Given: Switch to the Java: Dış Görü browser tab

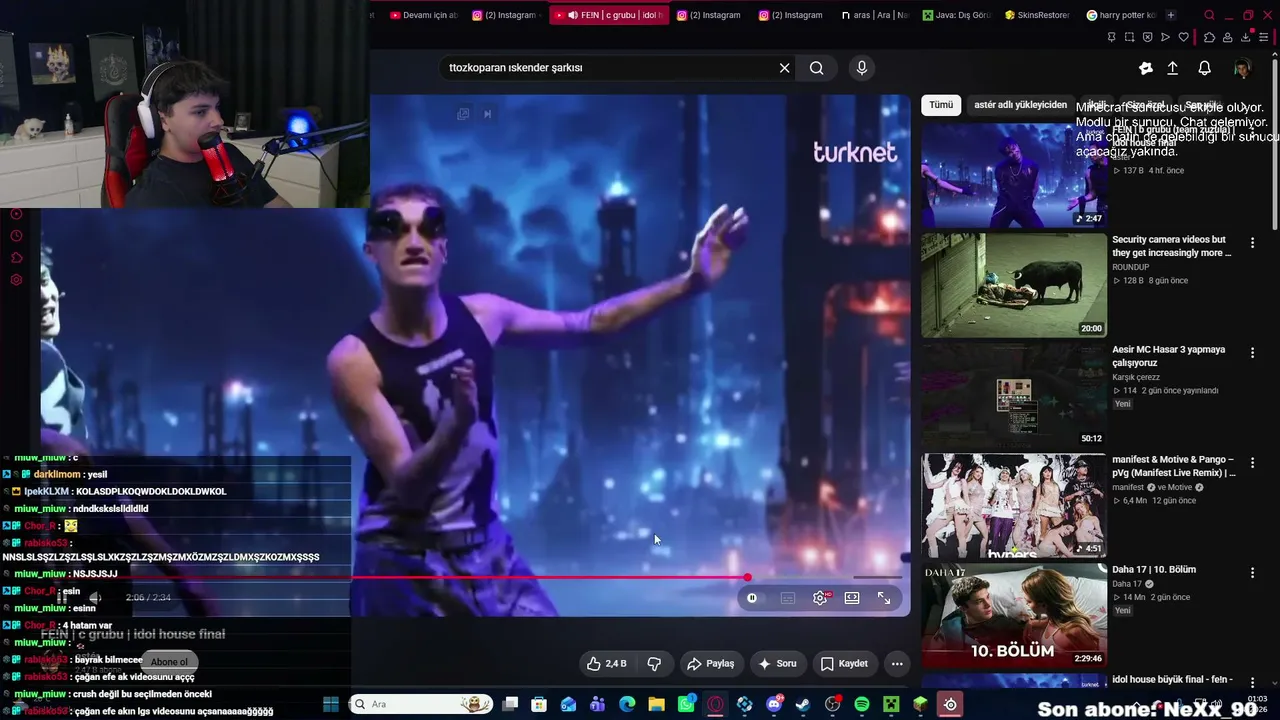Looking at the screenshot, I should coord(957,15).
